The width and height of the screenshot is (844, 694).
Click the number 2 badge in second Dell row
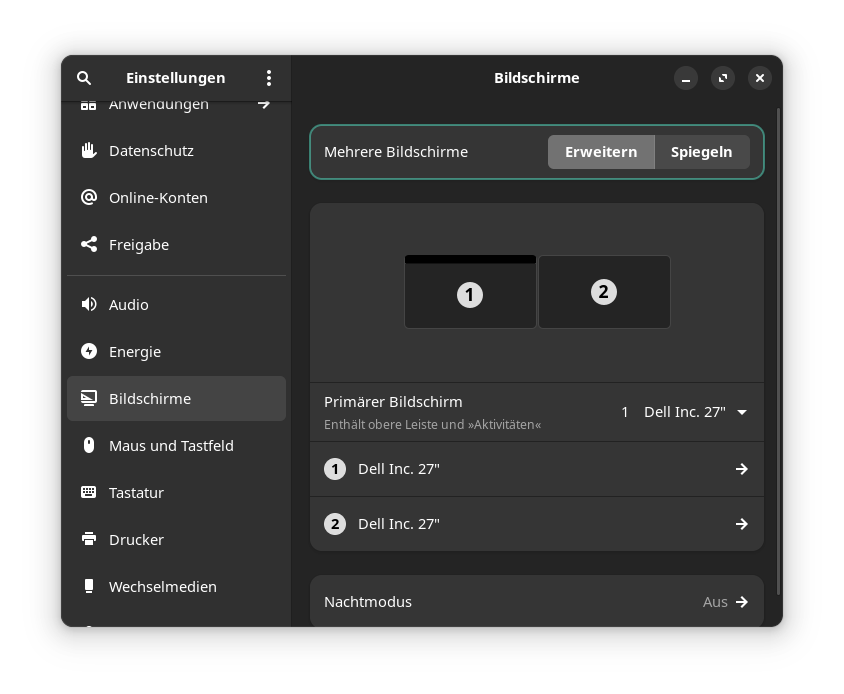[335, 524]
